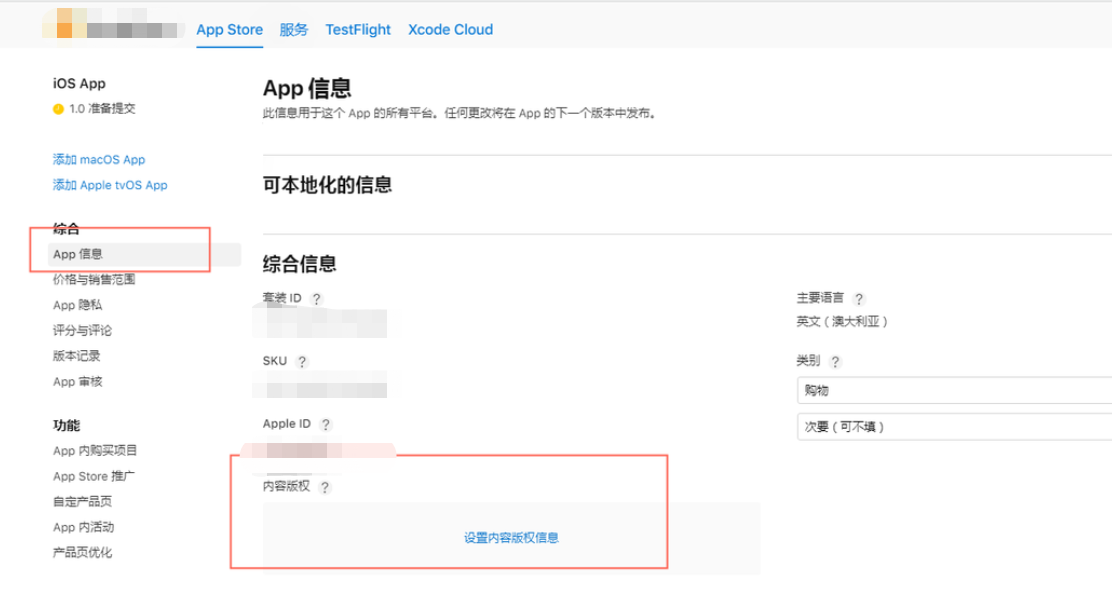Switch to the TestFlight tab
The height and width of the screenshot is (599, 1112).
358,30
